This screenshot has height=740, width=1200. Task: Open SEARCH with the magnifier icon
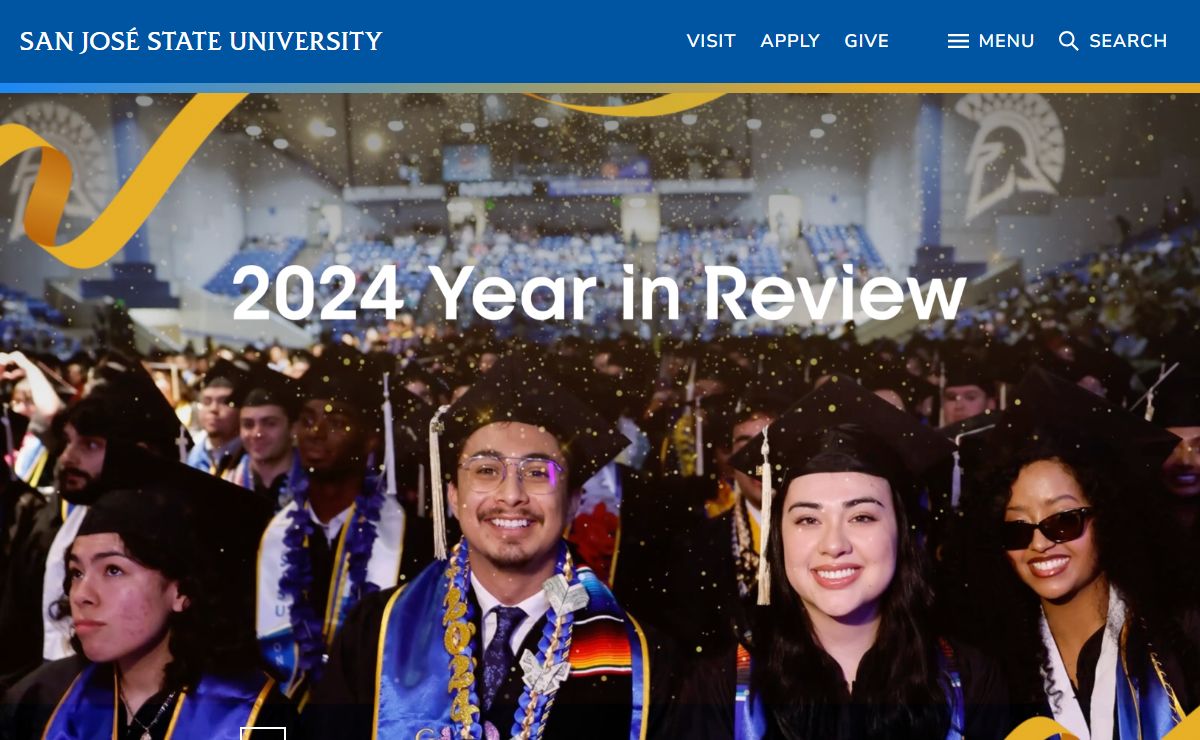tap(1113, 41)
